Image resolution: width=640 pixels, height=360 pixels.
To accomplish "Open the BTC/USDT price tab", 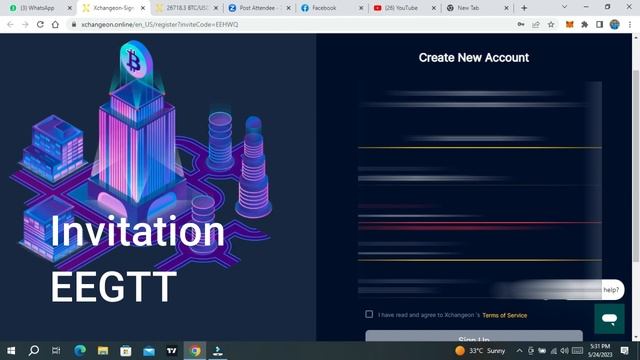I will 187,8.
